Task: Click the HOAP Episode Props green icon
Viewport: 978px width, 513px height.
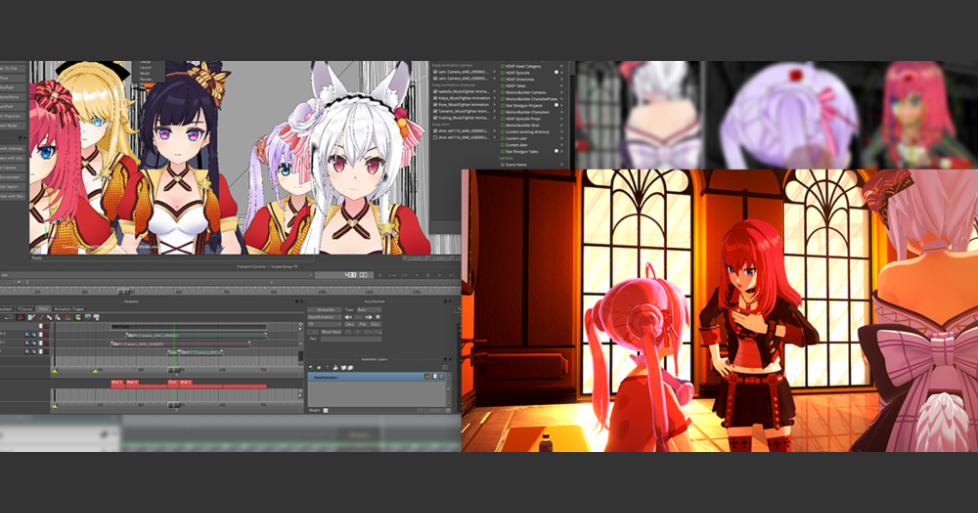Action: (503, 119)
